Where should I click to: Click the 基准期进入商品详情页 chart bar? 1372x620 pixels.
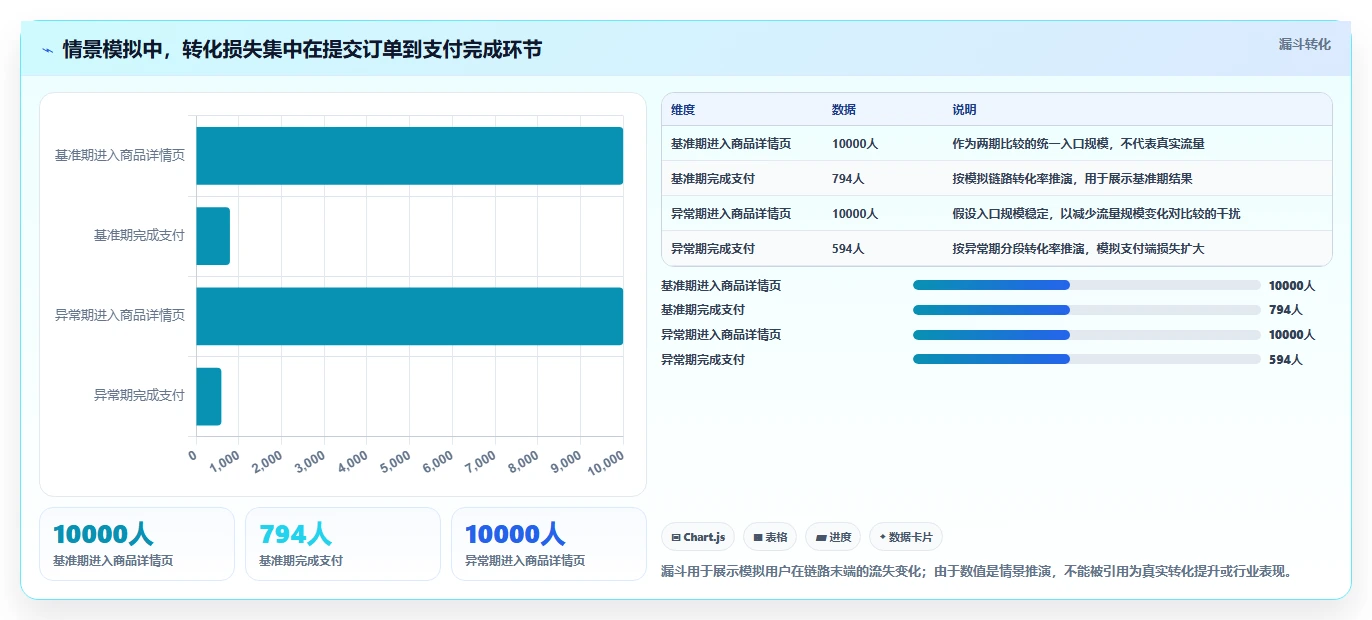(410, 156)
